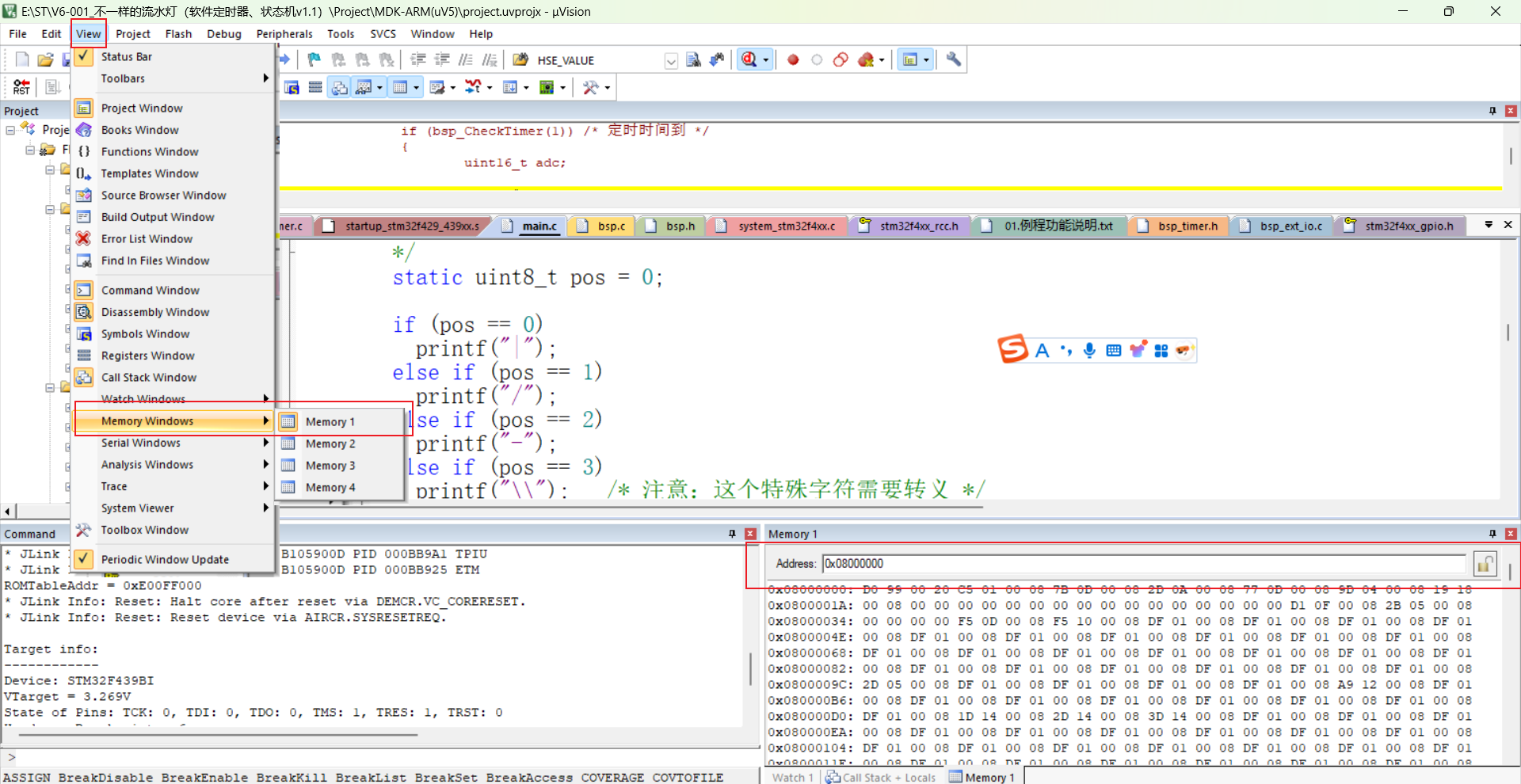Viewport: 1521px width, 784px height.
Task: Click the Symbols Window toolbar icon
Action: click(x=292, y=87)
